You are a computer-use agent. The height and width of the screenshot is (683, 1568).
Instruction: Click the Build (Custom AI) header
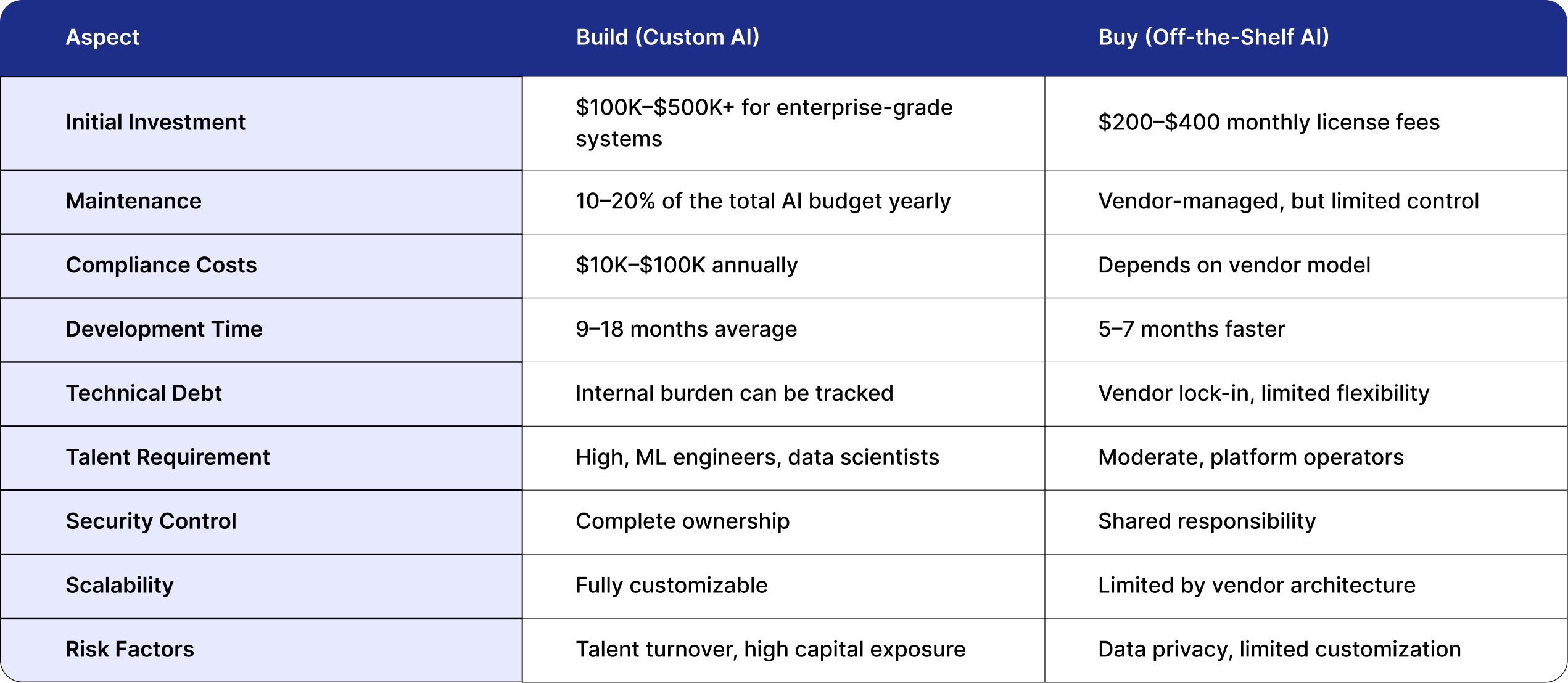coord(667,37)
